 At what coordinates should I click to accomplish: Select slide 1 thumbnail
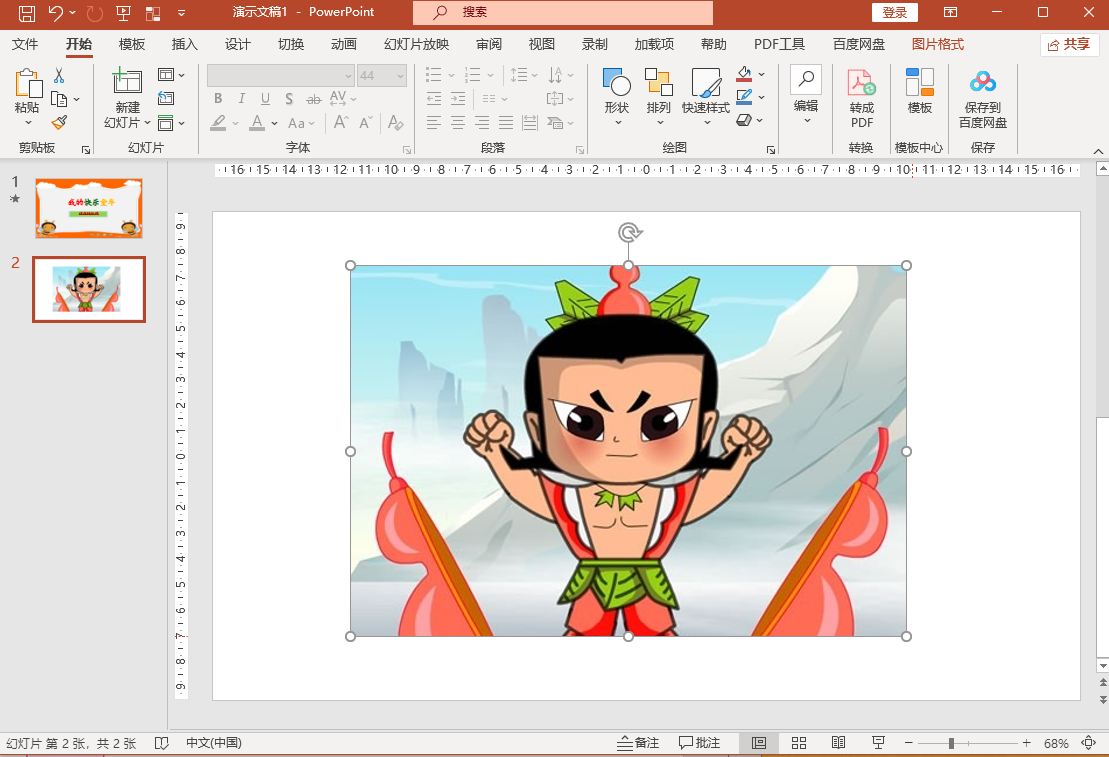pyautogui.click(x=89, y=208)
